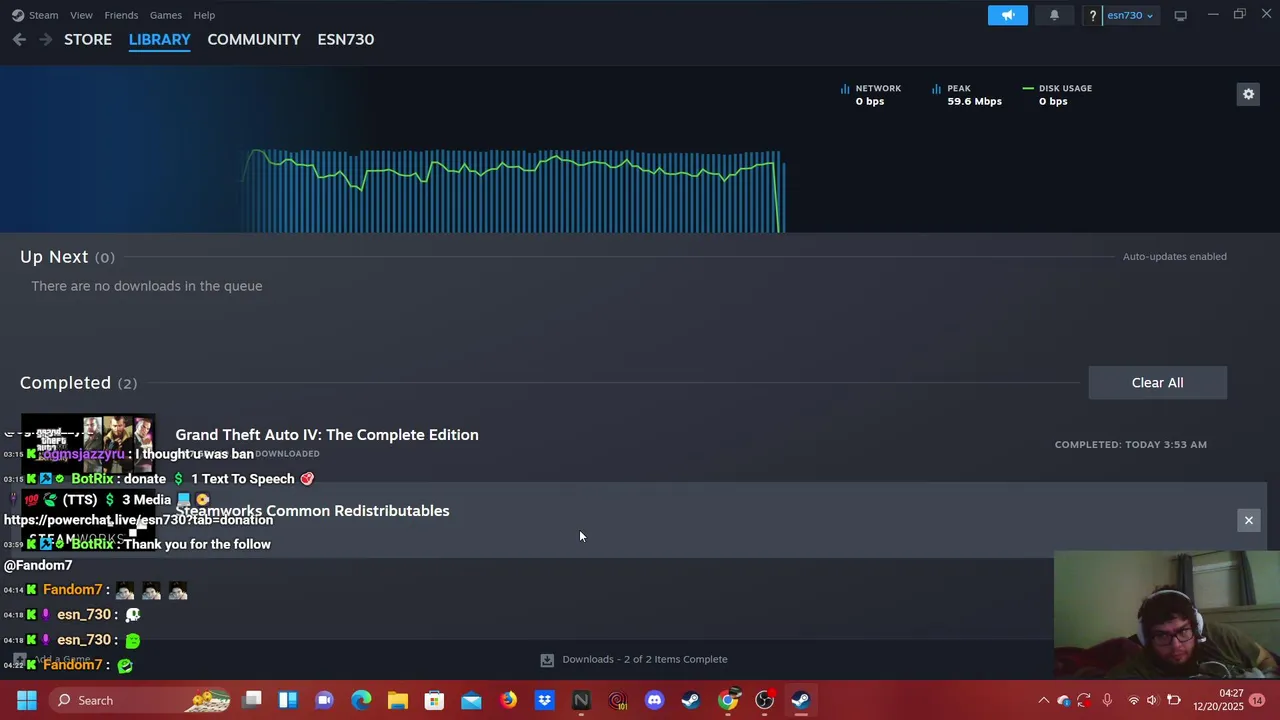Open Microsoft Edge from the taskbar
The width and height of the screenshot is (1280, 720).
[361, 700]
